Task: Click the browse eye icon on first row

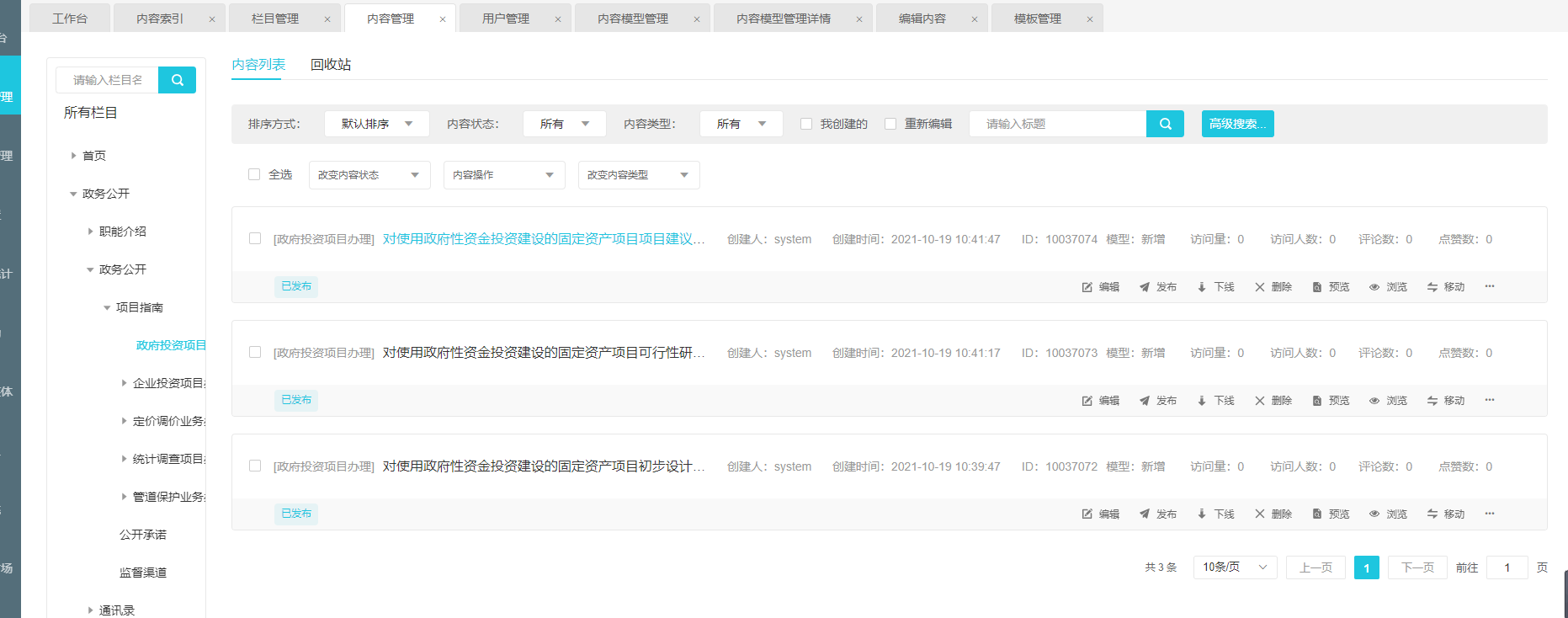Action: (x=1374, y=287)
